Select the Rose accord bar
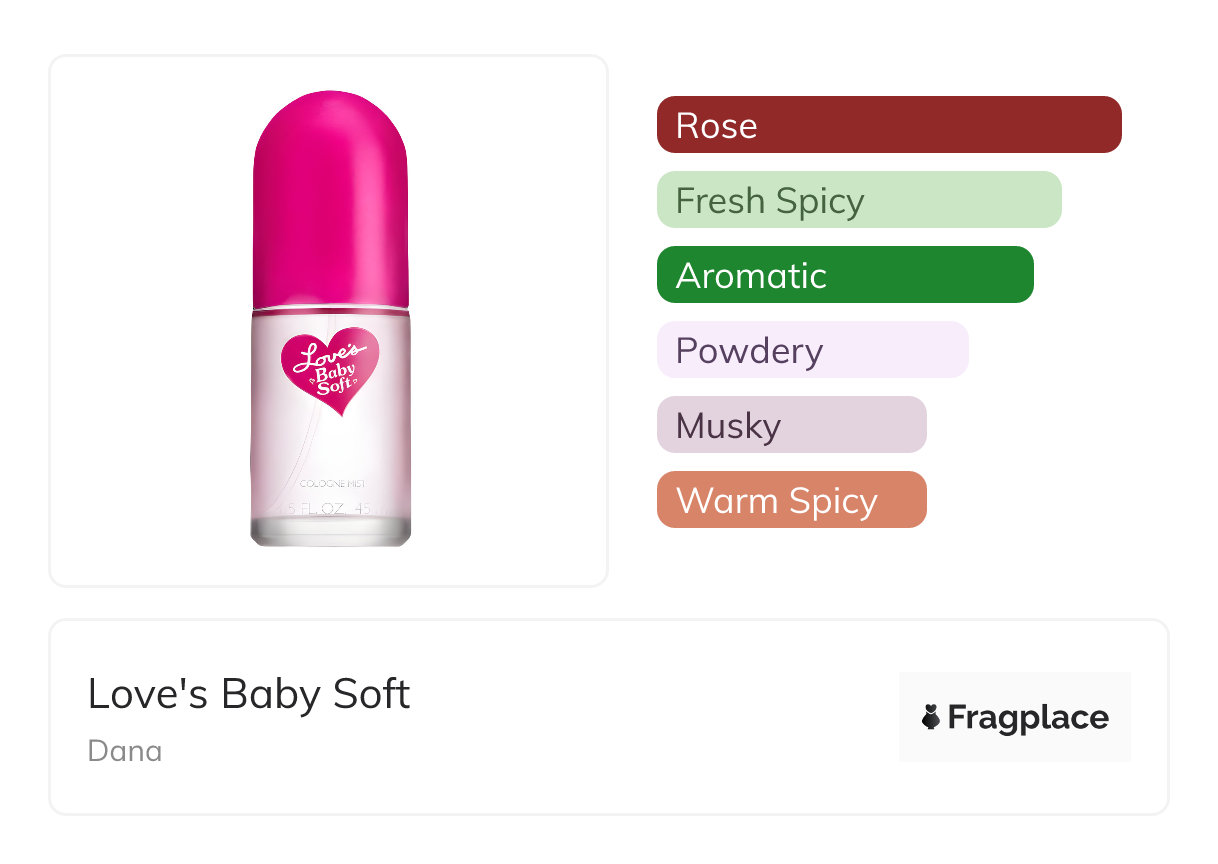 (x=888, y=125)
